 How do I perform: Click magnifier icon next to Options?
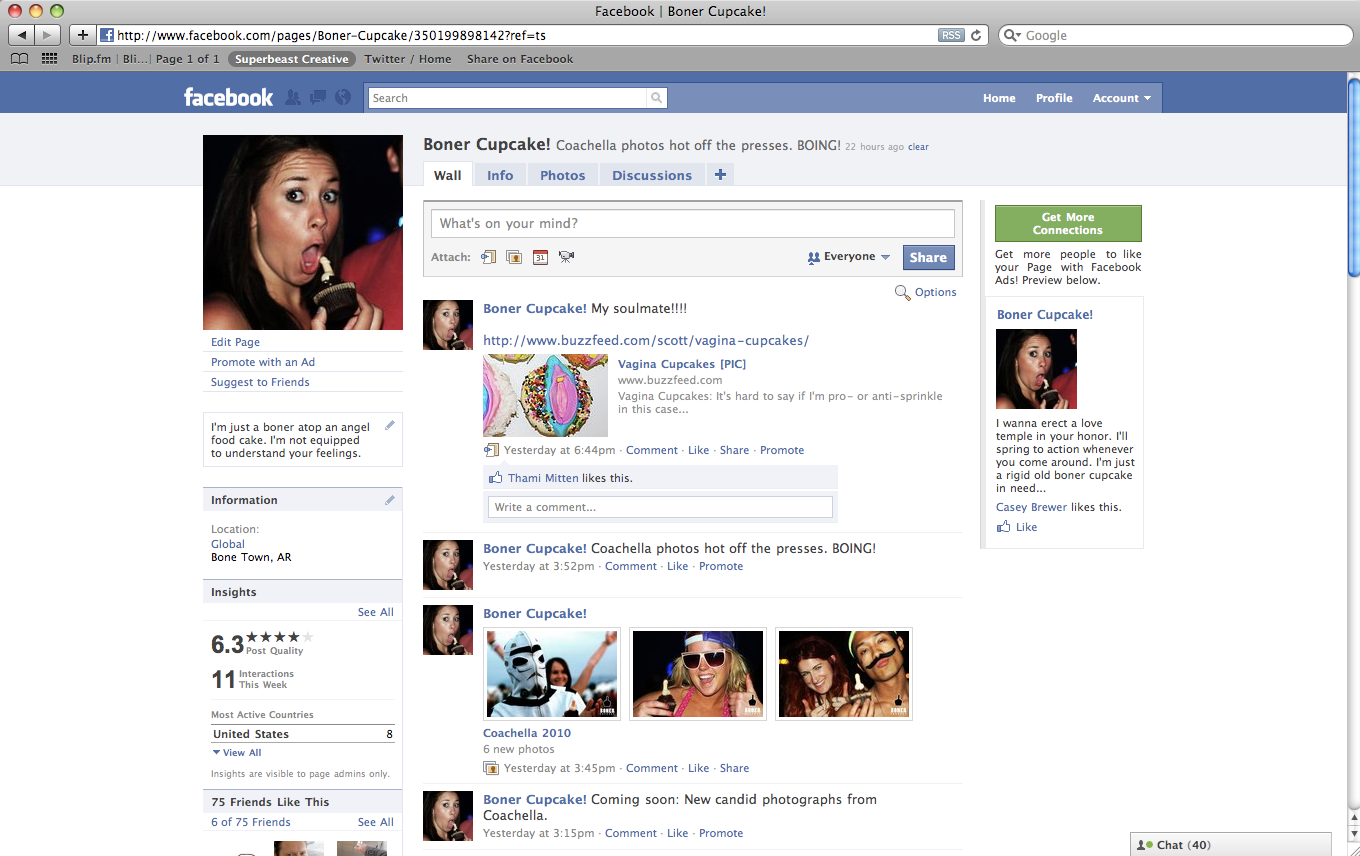point(902,292)
